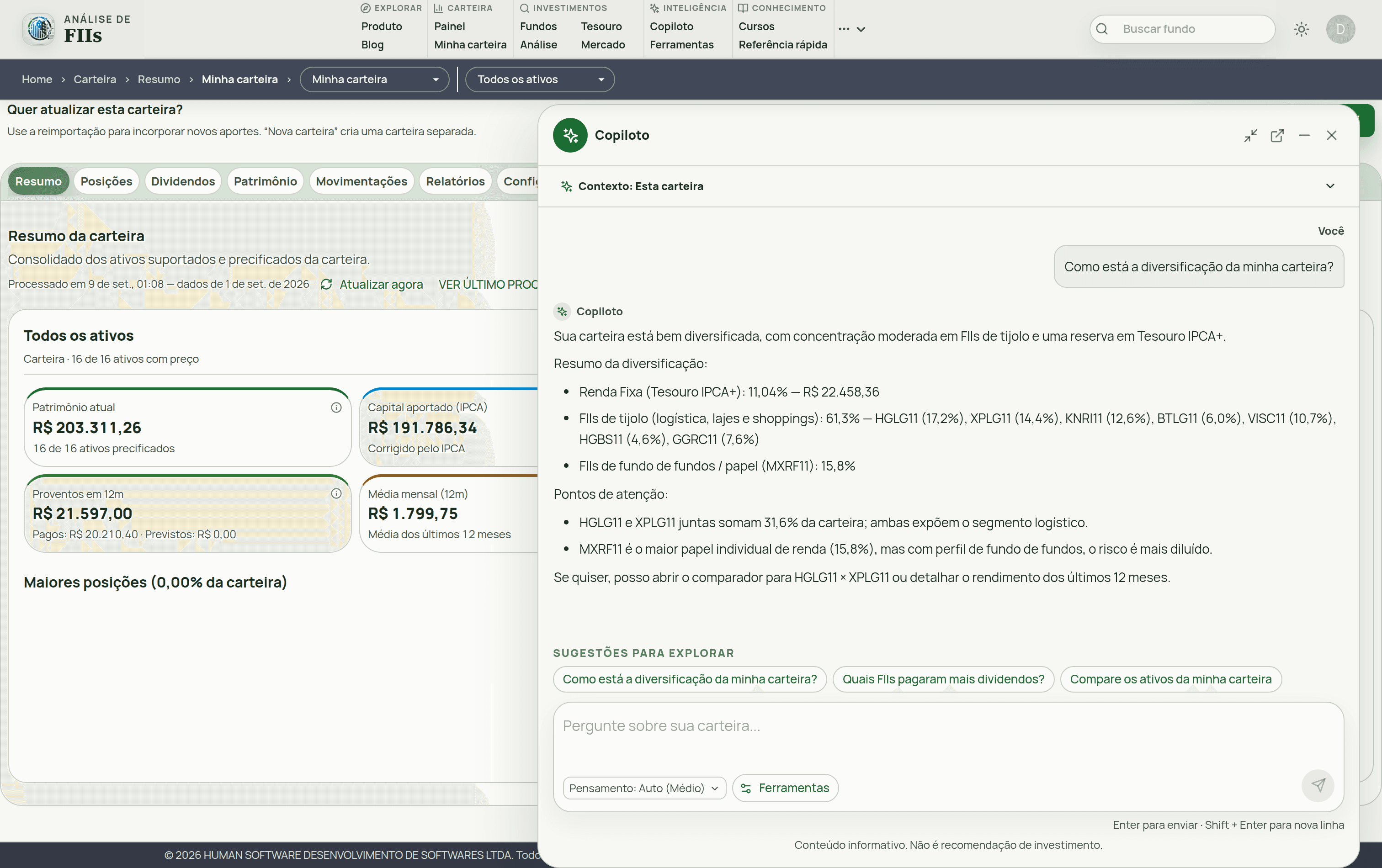Click the send message arrow icon
This screenshot has height=868, width=1382.
pos(1318,785)
